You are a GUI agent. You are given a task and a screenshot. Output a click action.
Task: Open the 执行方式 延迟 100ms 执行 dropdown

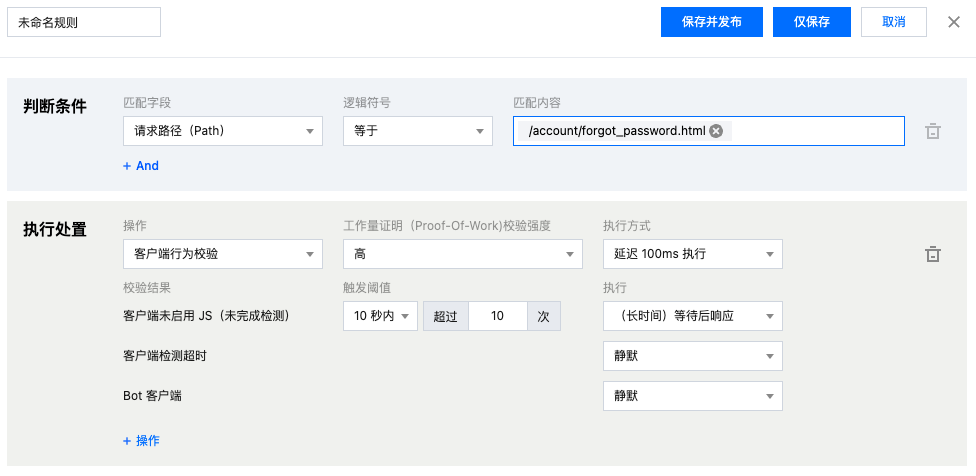coord(692,254)
